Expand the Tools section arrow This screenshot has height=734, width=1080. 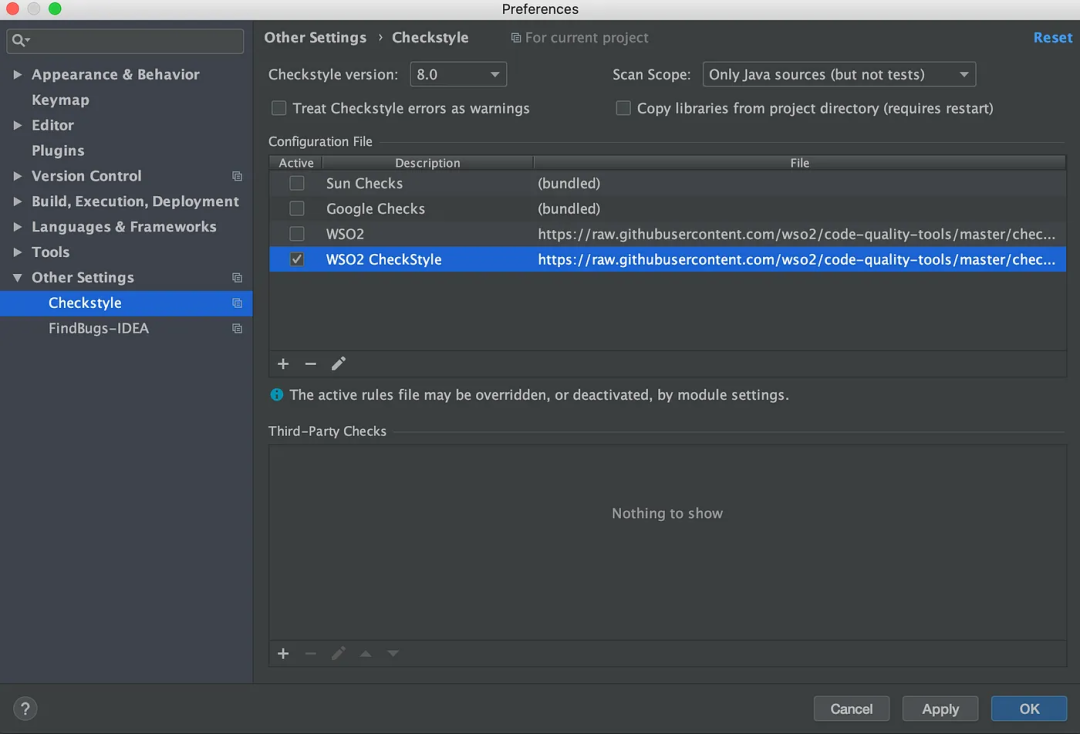coord(18,252)
